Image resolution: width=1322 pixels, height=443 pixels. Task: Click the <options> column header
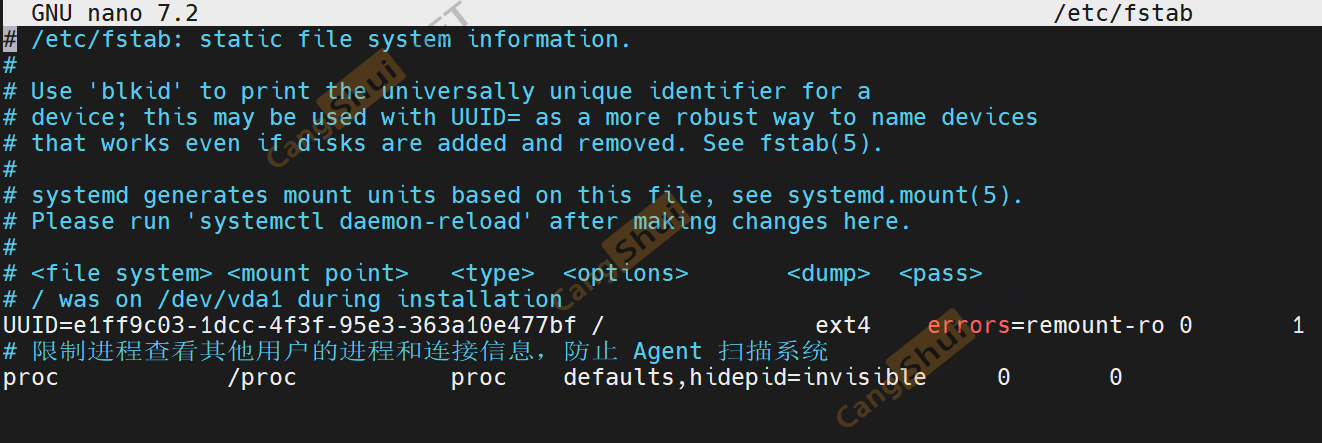[x=625, y=274]
